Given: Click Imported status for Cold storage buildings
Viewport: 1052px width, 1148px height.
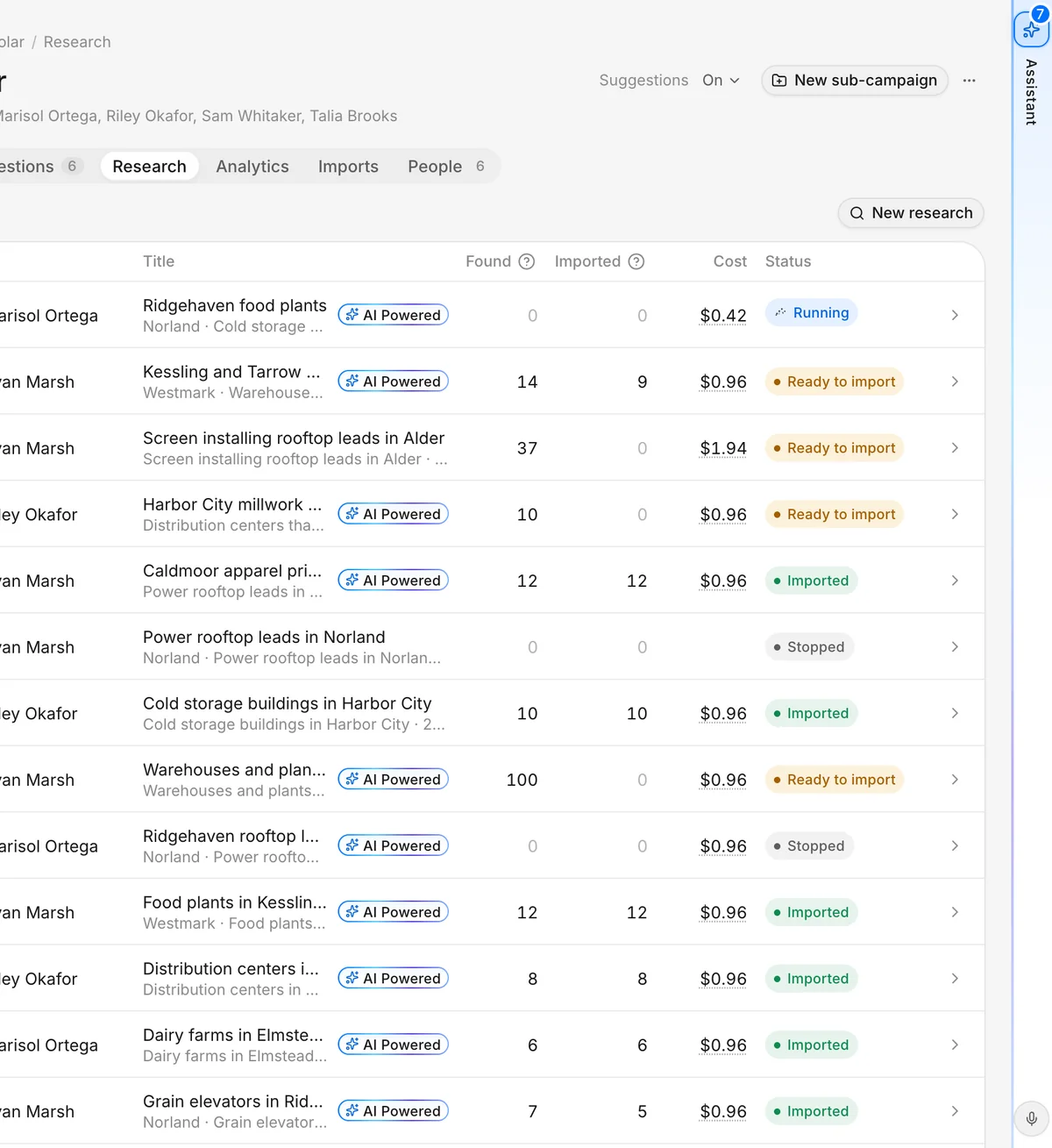Looking at the screenshot, I should pyautogui.click(x=811, y=713).
